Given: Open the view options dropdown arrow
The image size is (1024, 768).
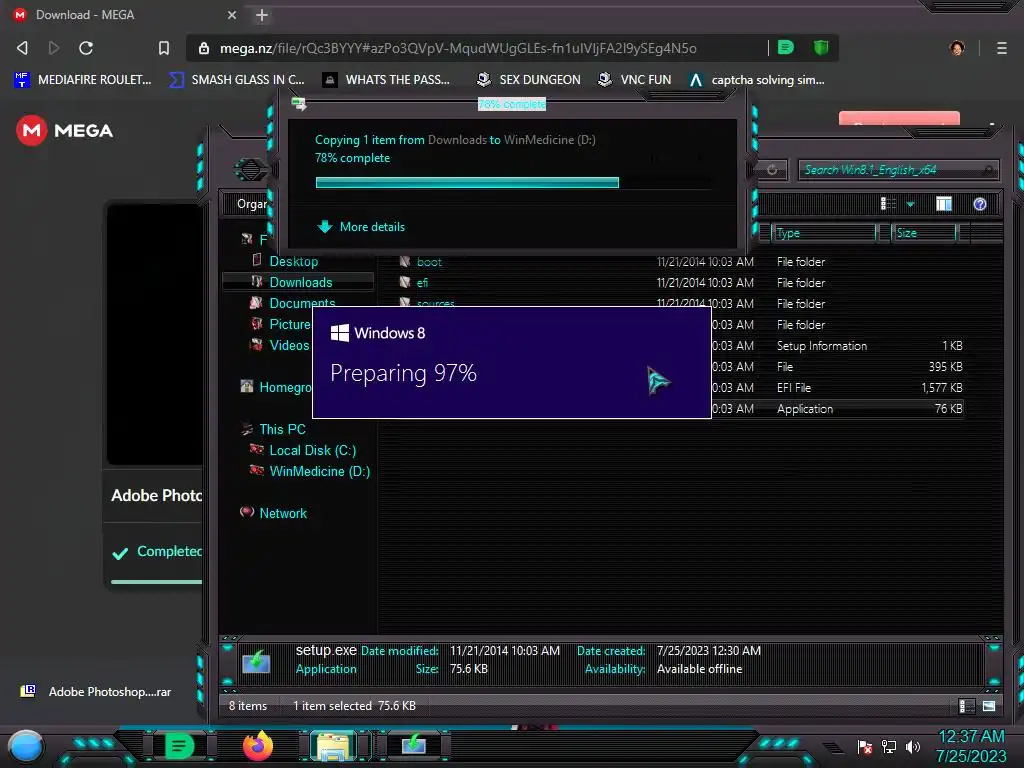Looking at the screenshot, I should [x=910, y=204].
